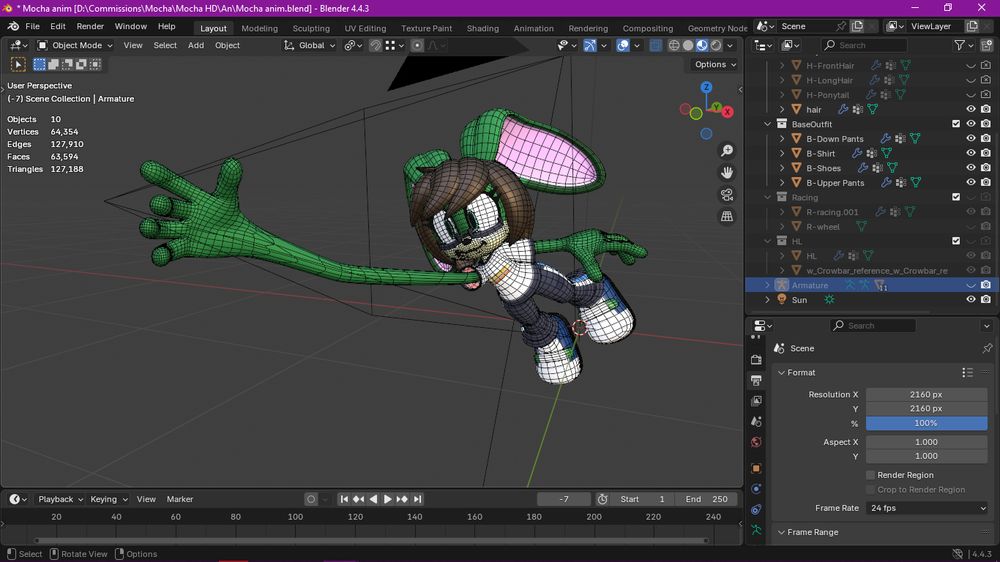Open the Global transform orientation dropdown
This screenshot has height=562, width=1000.
pyautogui.click(x=309, y=45)
